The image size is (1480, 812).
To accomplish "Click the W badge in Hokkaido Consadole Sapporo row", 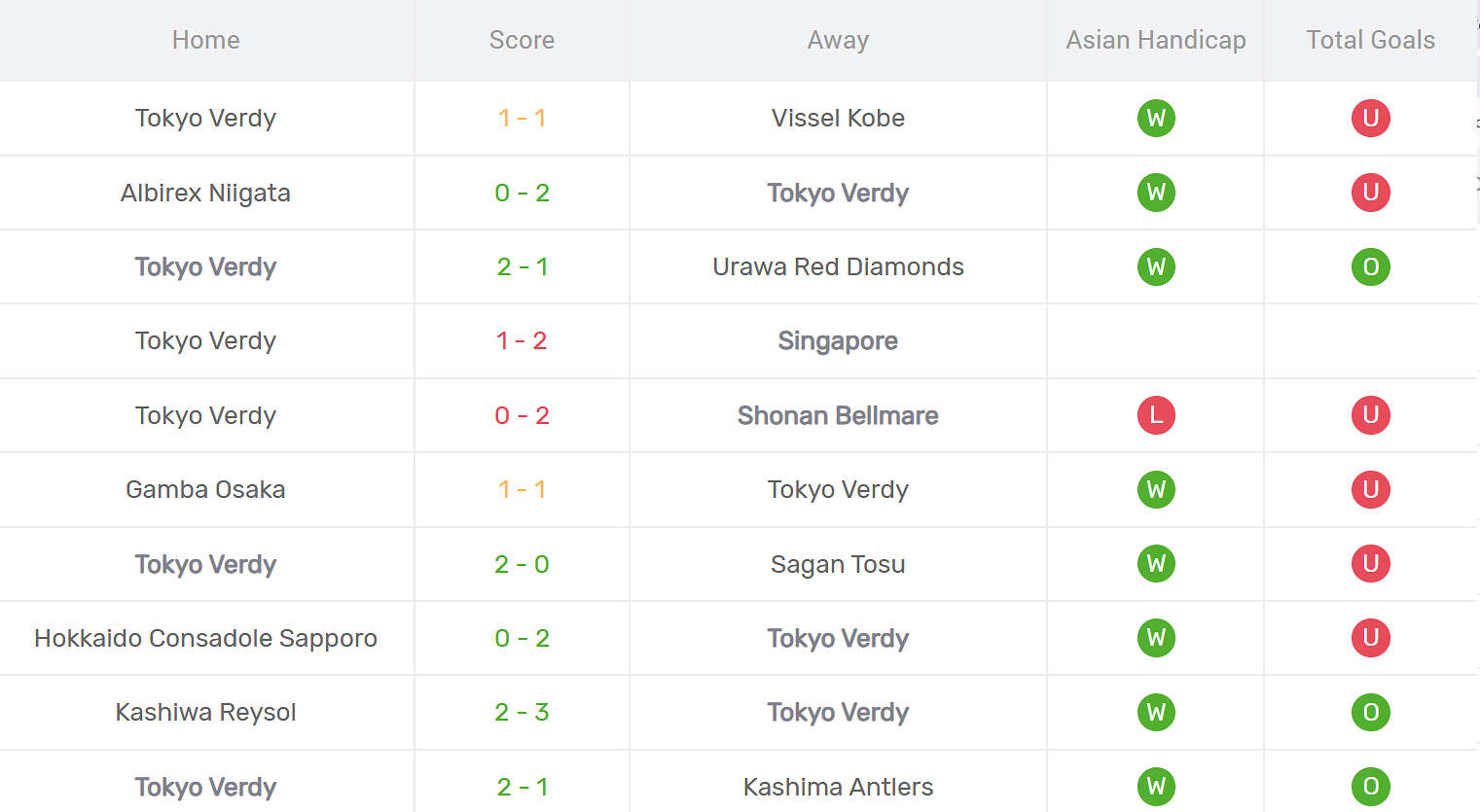I will (1156, 638).
